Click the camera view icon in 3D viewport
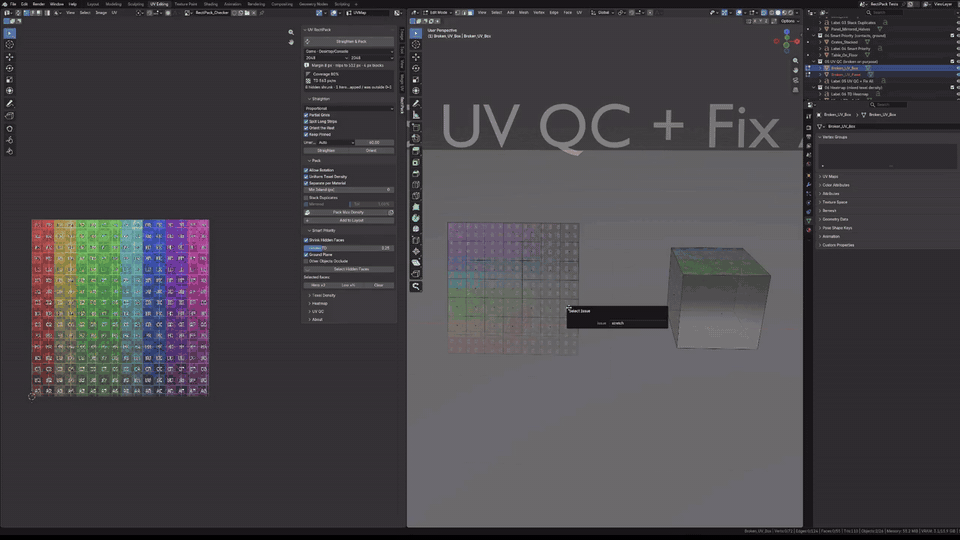The width and height of the screenshot is (960, 540). pyautogui.click(x=795, y=80)
